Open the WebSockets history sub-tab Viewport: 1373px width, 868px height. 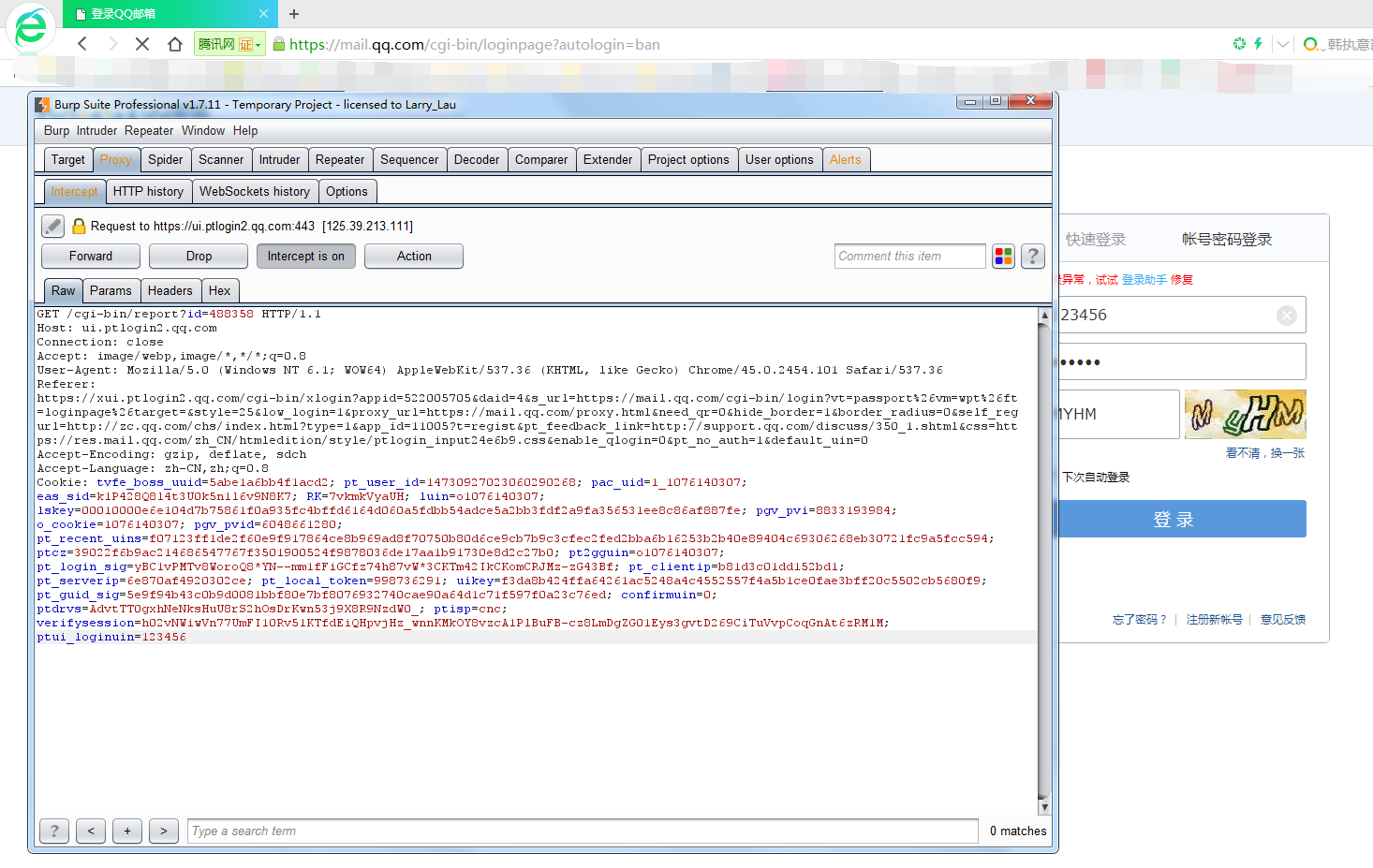point(255,192)
